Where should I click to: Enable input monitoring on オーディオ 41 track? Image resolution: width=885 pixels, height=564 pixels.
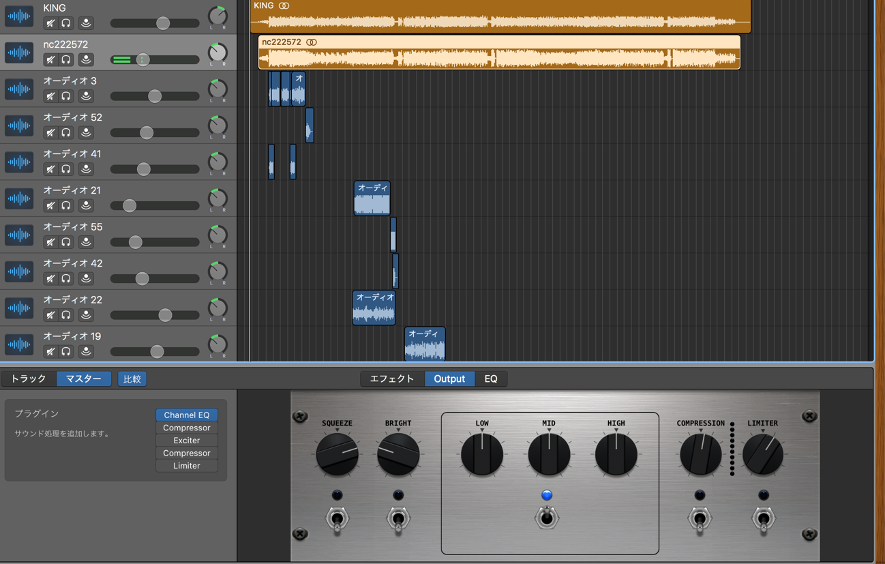tap(86, 169)
